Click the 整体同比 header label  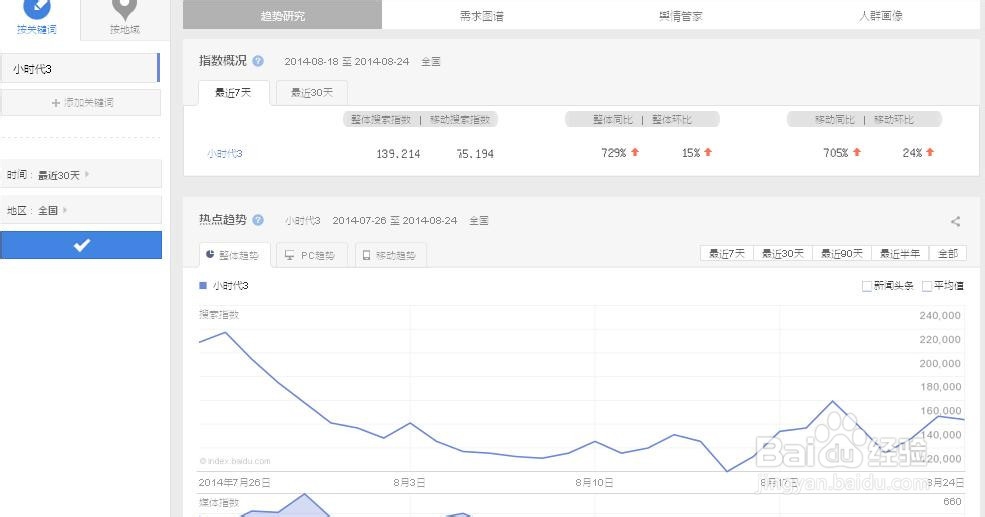tap(613, 119)
